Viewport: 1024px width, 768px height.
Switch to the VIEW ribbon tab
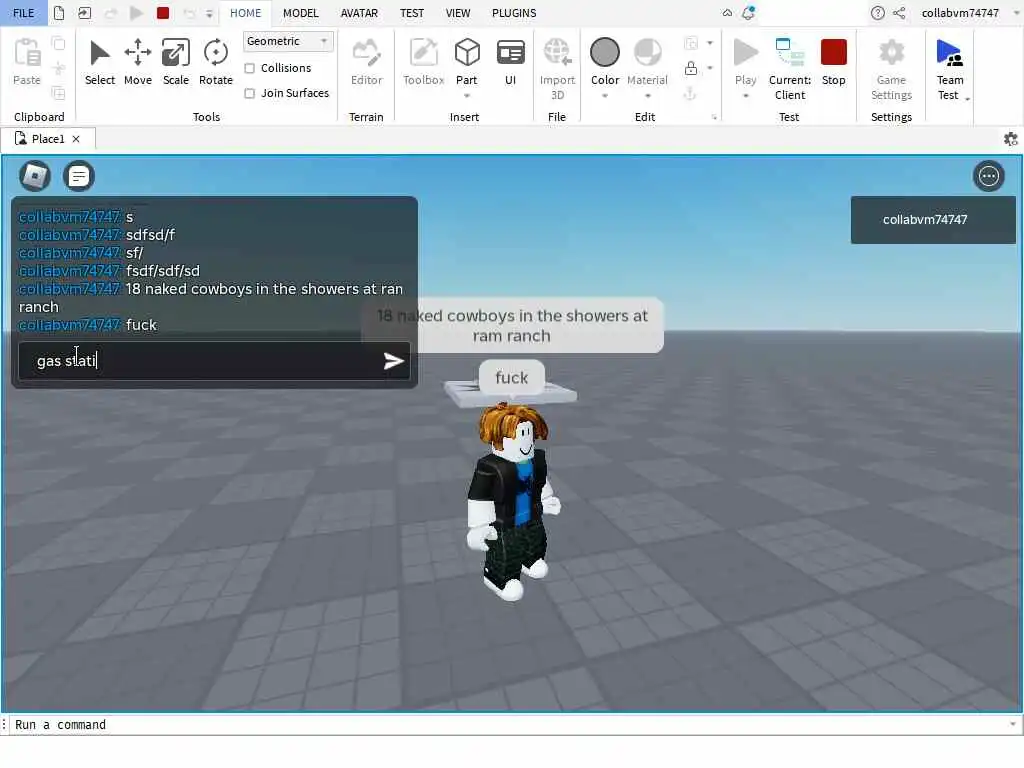pos(458,13)
